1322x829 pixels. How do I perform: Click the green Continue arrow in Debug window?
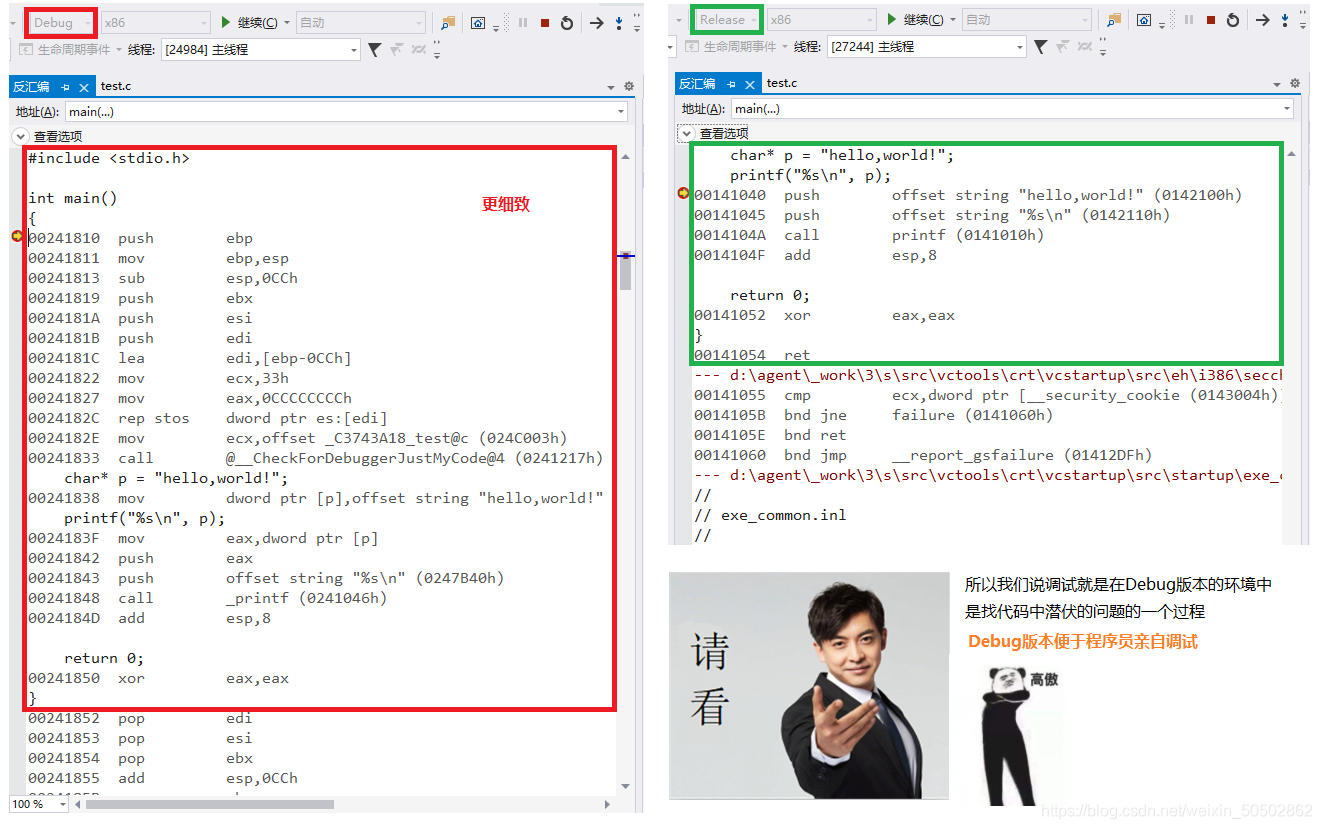tap(226, 23)
